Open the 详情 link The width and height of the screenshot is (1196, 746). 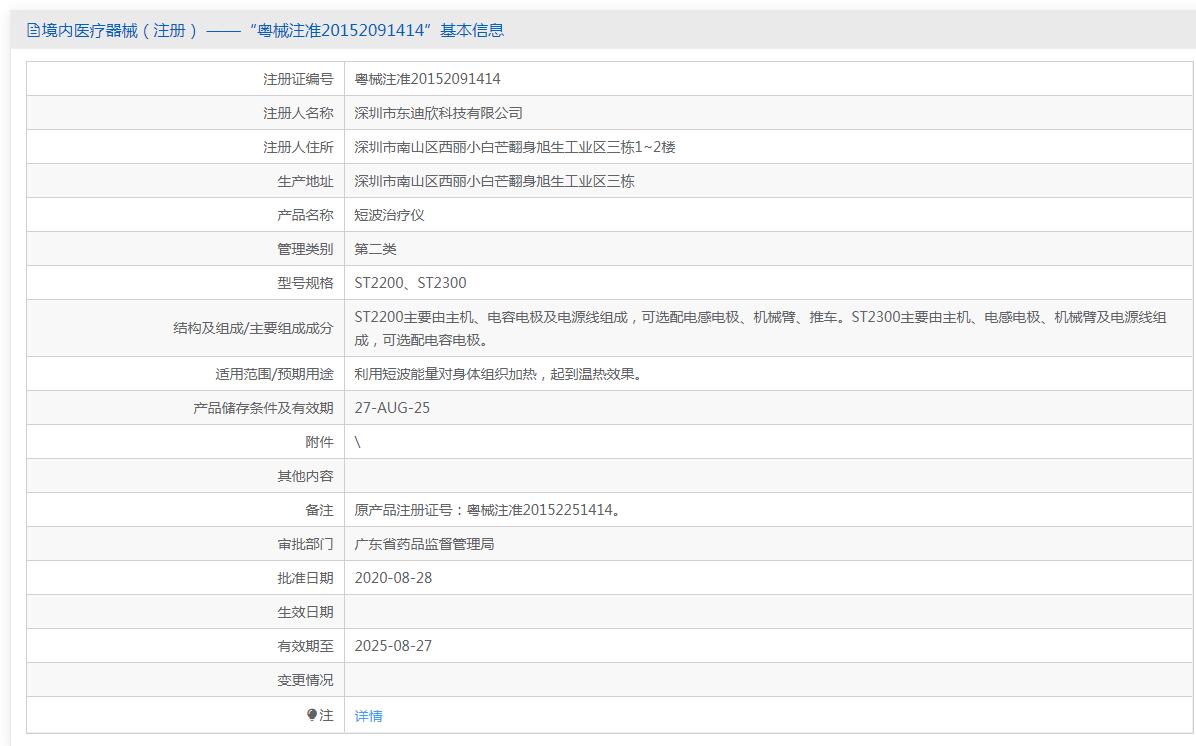(x=368, y=716)
